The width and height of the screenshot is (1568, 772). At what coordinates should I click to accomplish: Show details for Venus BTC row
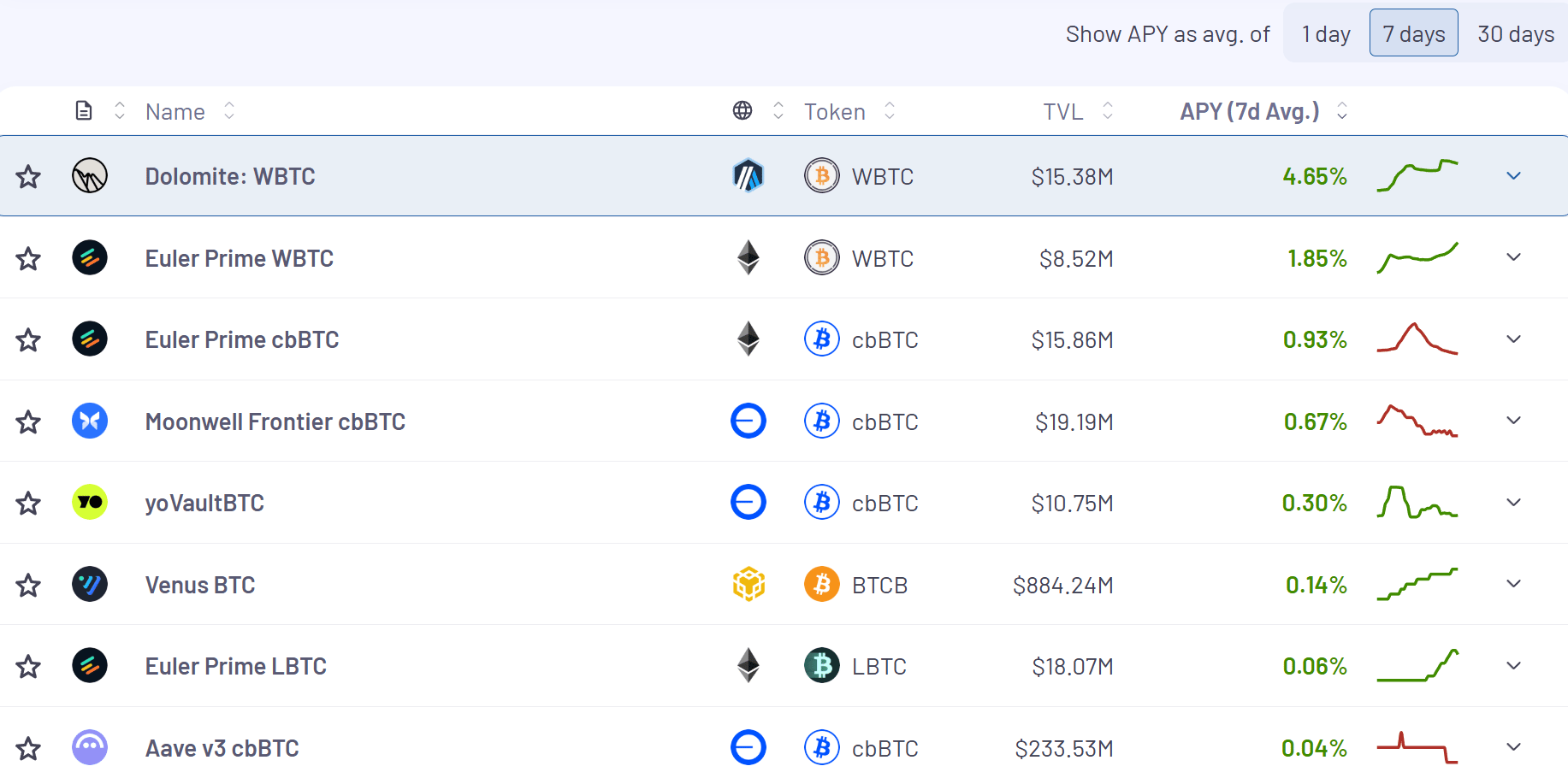tap(1513, 584)
